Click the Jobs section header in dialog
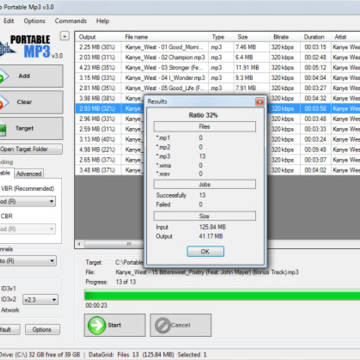Viewport: 360px width, 360px height. point(204,184)
